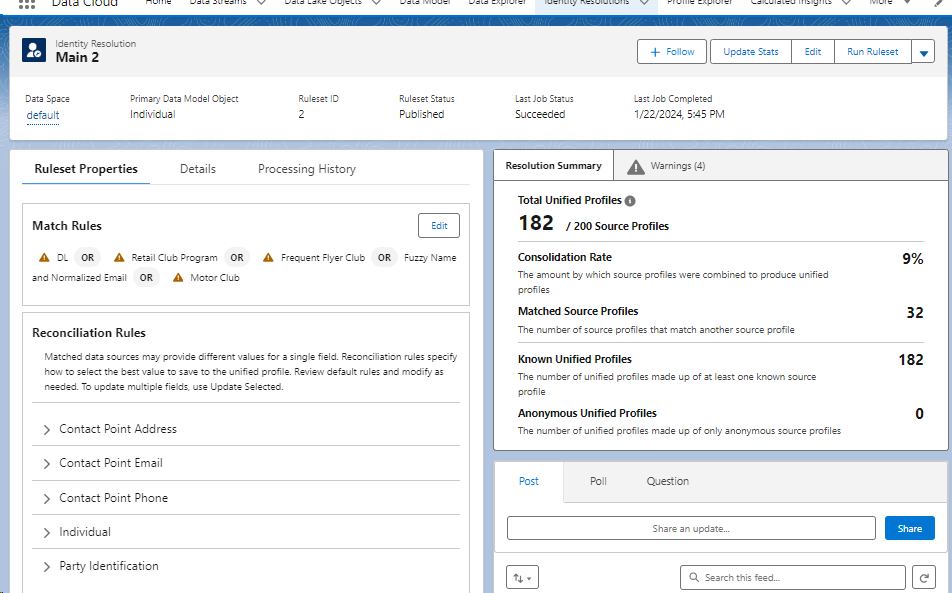
Task: Expand the Individual reconciliation rules
Action: 47,533
